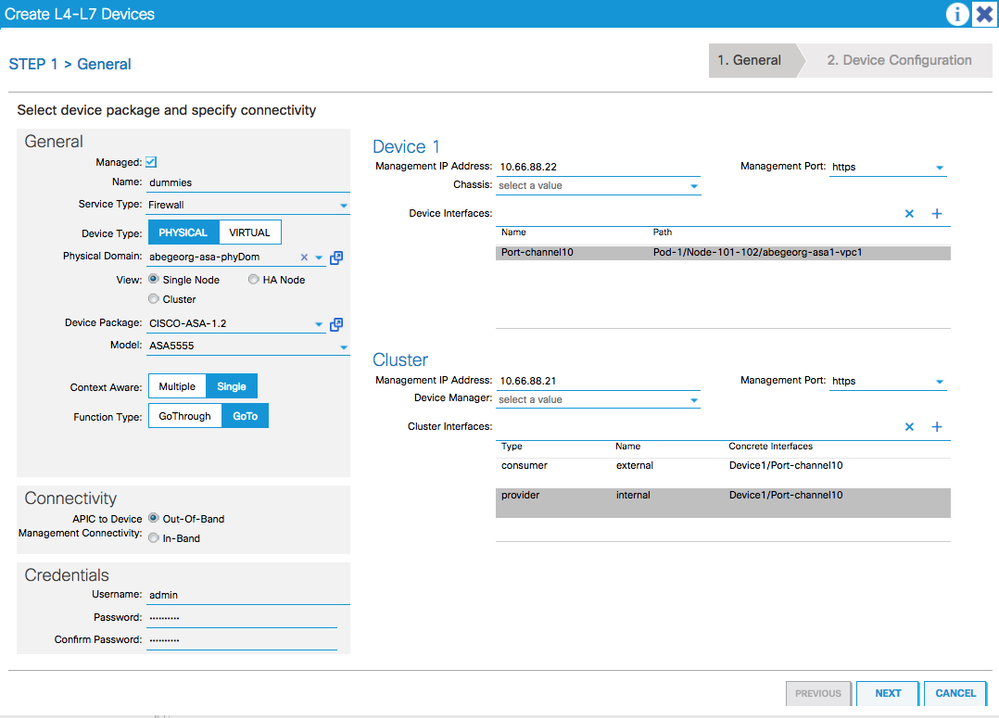
Task: Remove selected Device Interfaces entry with X icon
Action: pyautogui.click(x=909, y=214)
